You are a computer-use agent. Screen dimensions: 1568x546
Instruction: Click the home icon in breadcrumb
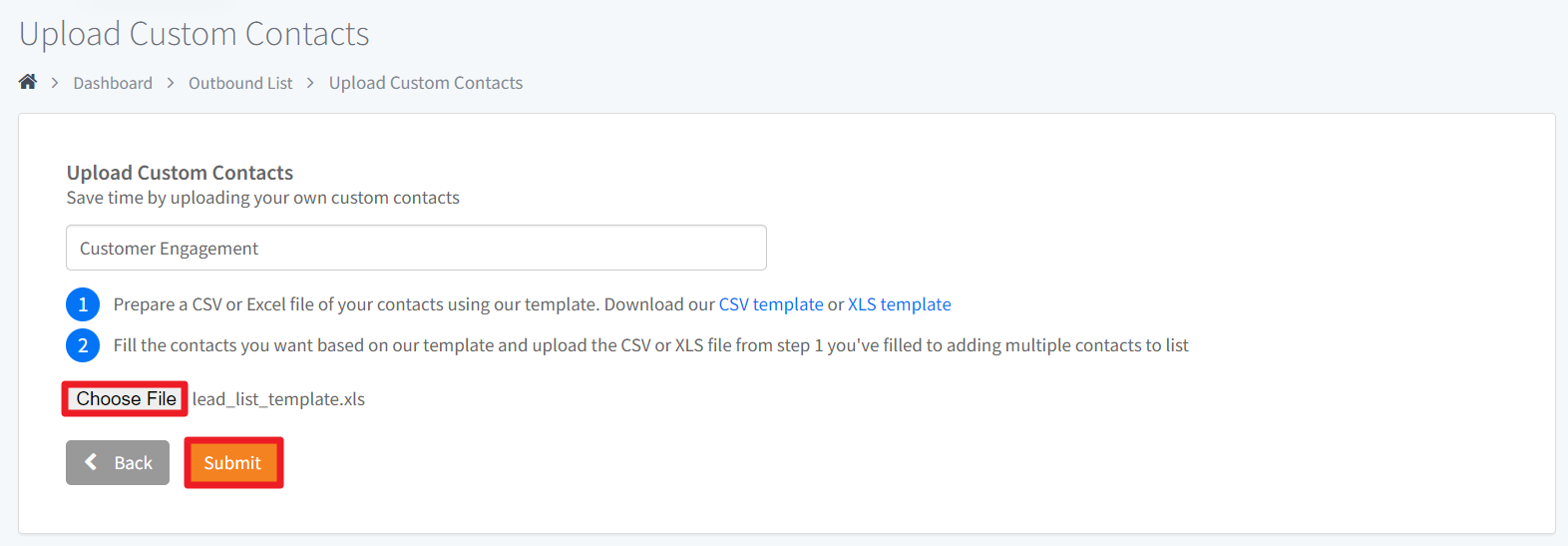point(28,82)
